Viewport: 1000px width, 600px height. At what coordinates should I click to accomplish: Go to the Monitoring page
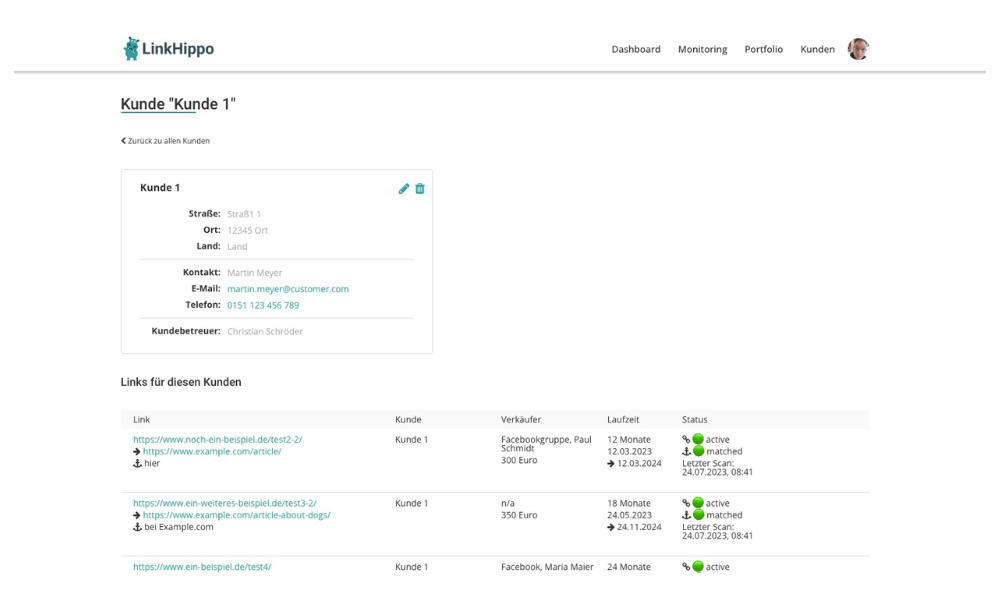tap(702, 49)
